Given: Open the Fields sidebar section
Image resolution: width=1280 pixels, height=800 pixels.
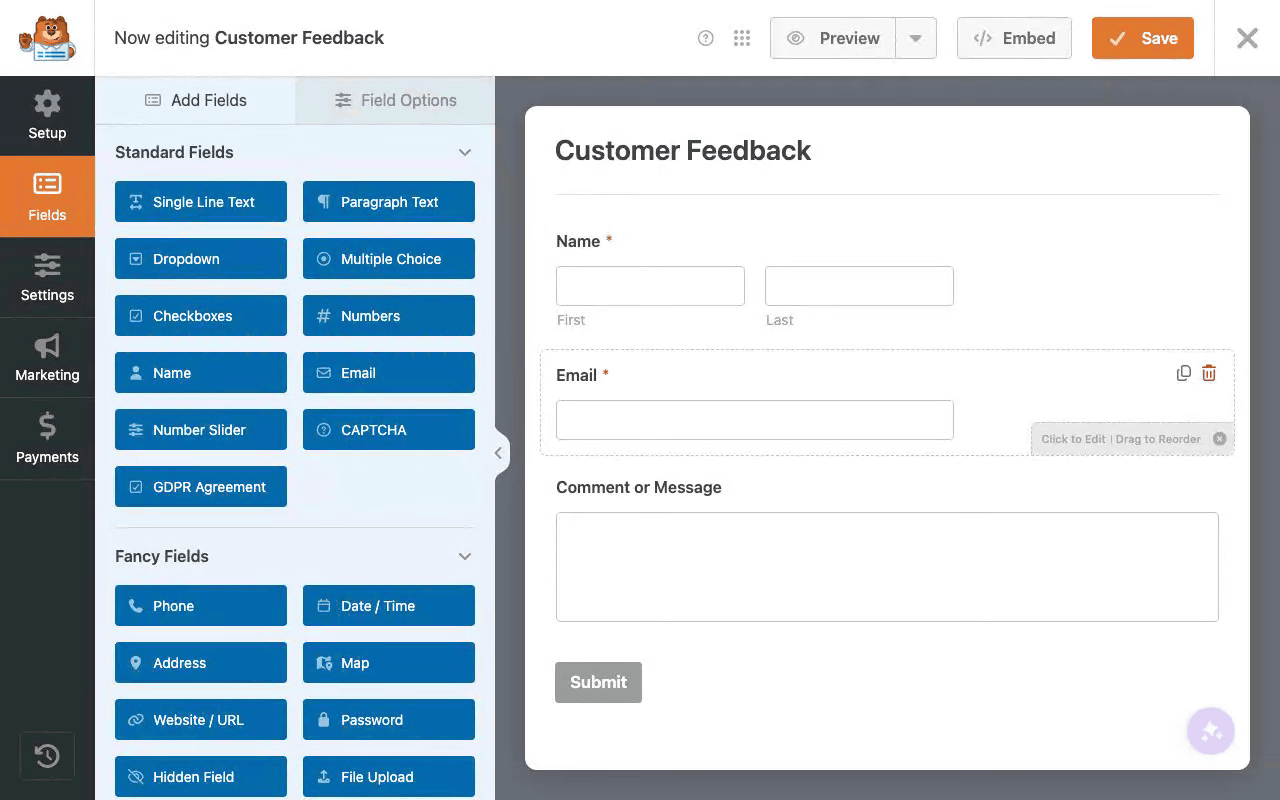Looking at the screenshot, I should point(47,197).
